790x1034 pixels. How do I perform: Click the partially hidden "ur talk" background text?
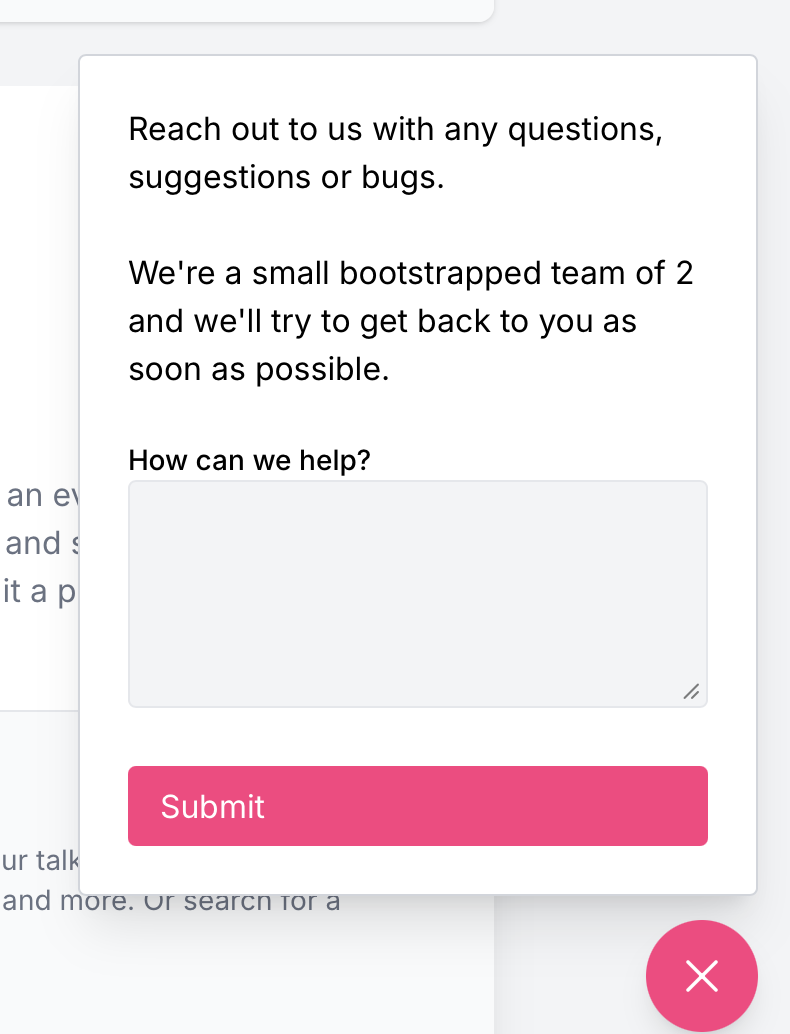[38, 861]
